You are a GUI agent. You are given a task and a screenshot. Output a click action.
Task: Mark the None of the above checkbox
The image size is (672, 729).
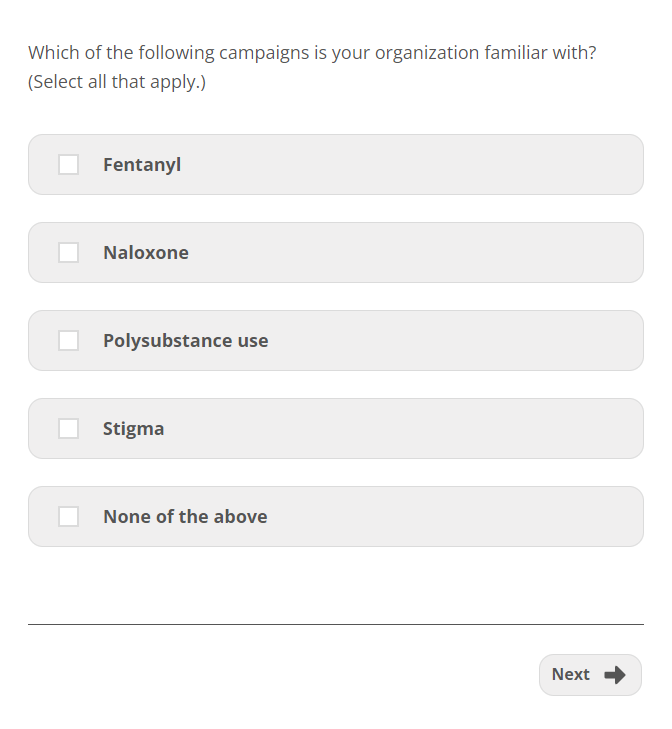click(x=69, y=516)
